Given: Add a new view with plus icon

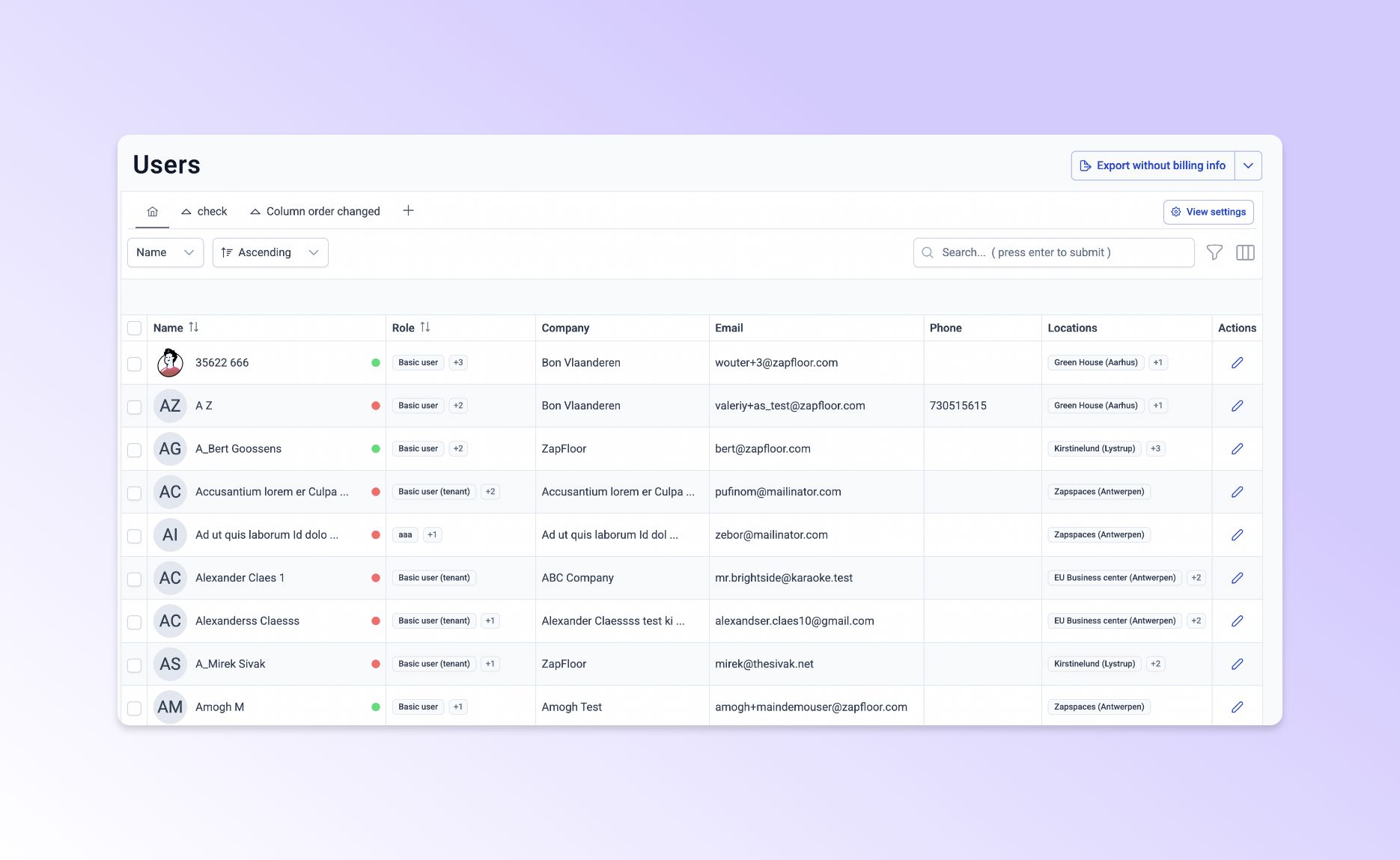Looking at the screenshot, I should click(x=408, y=211).
